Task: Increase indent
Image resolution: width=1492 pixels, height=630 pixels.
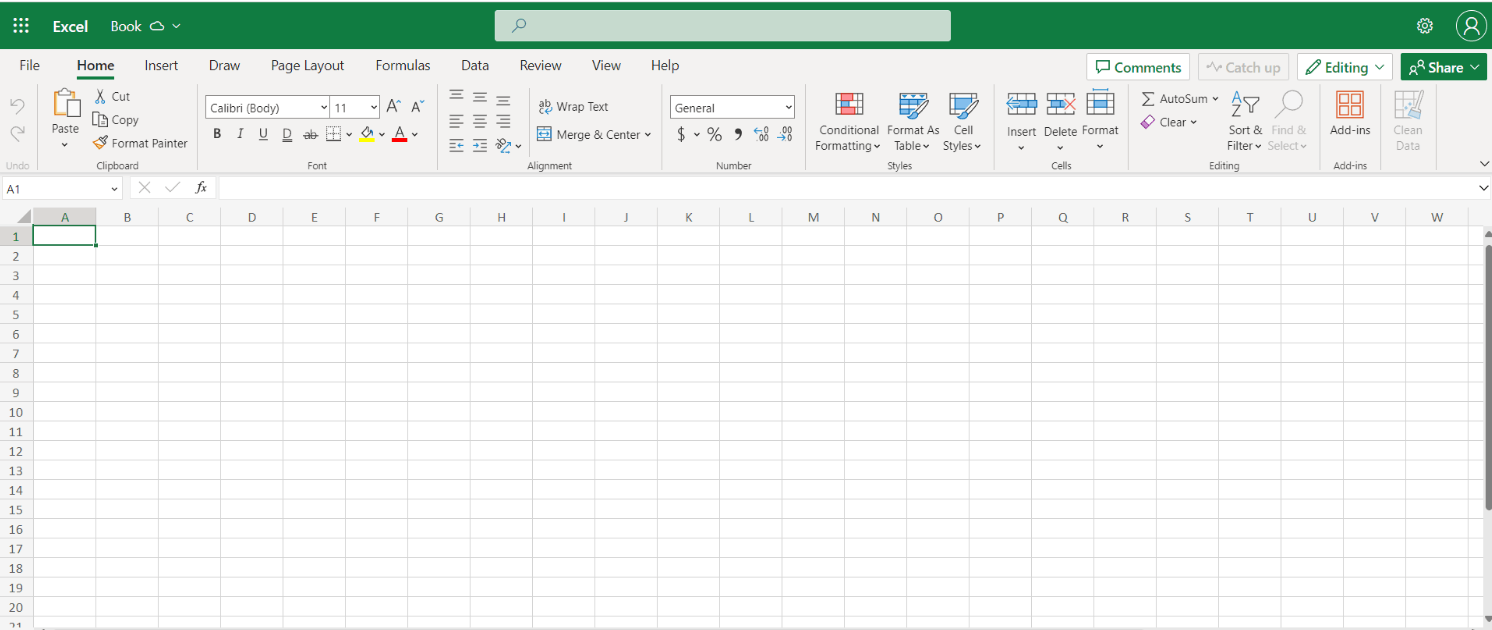Action: coord(480,146)
